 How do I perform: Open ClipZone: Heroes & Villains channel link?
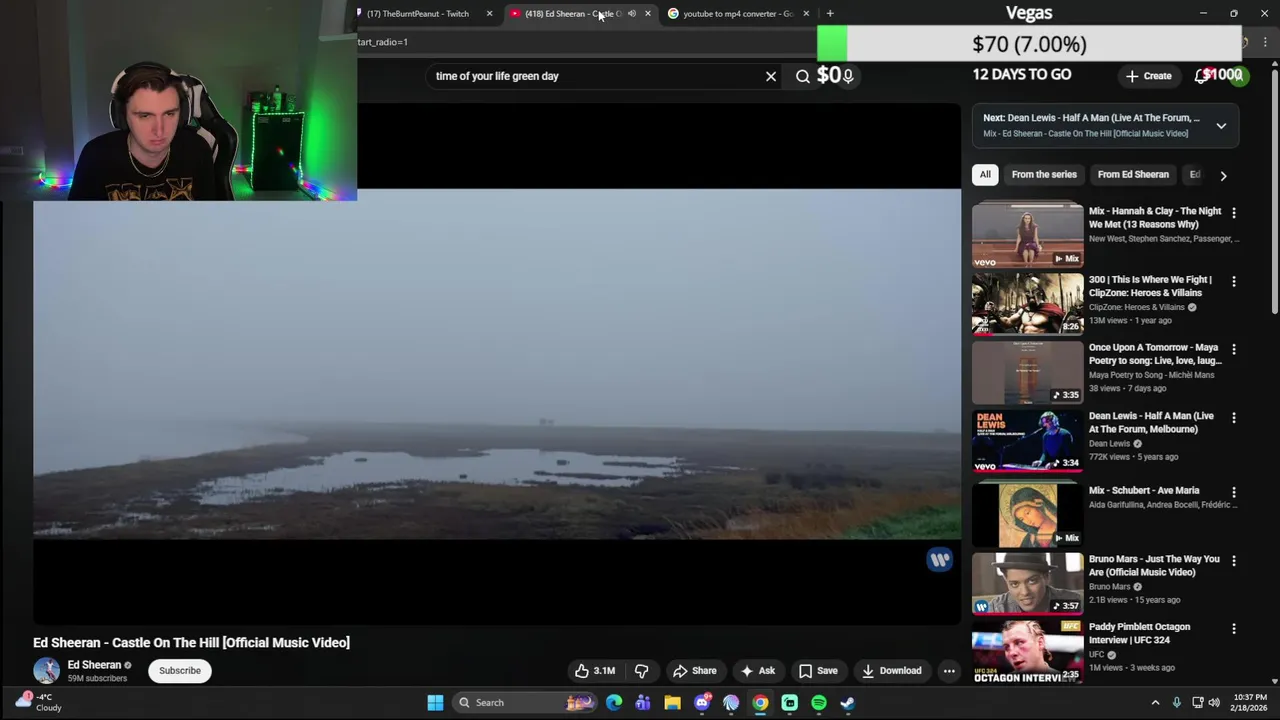pyautogui.click(x=1137, y=307)
